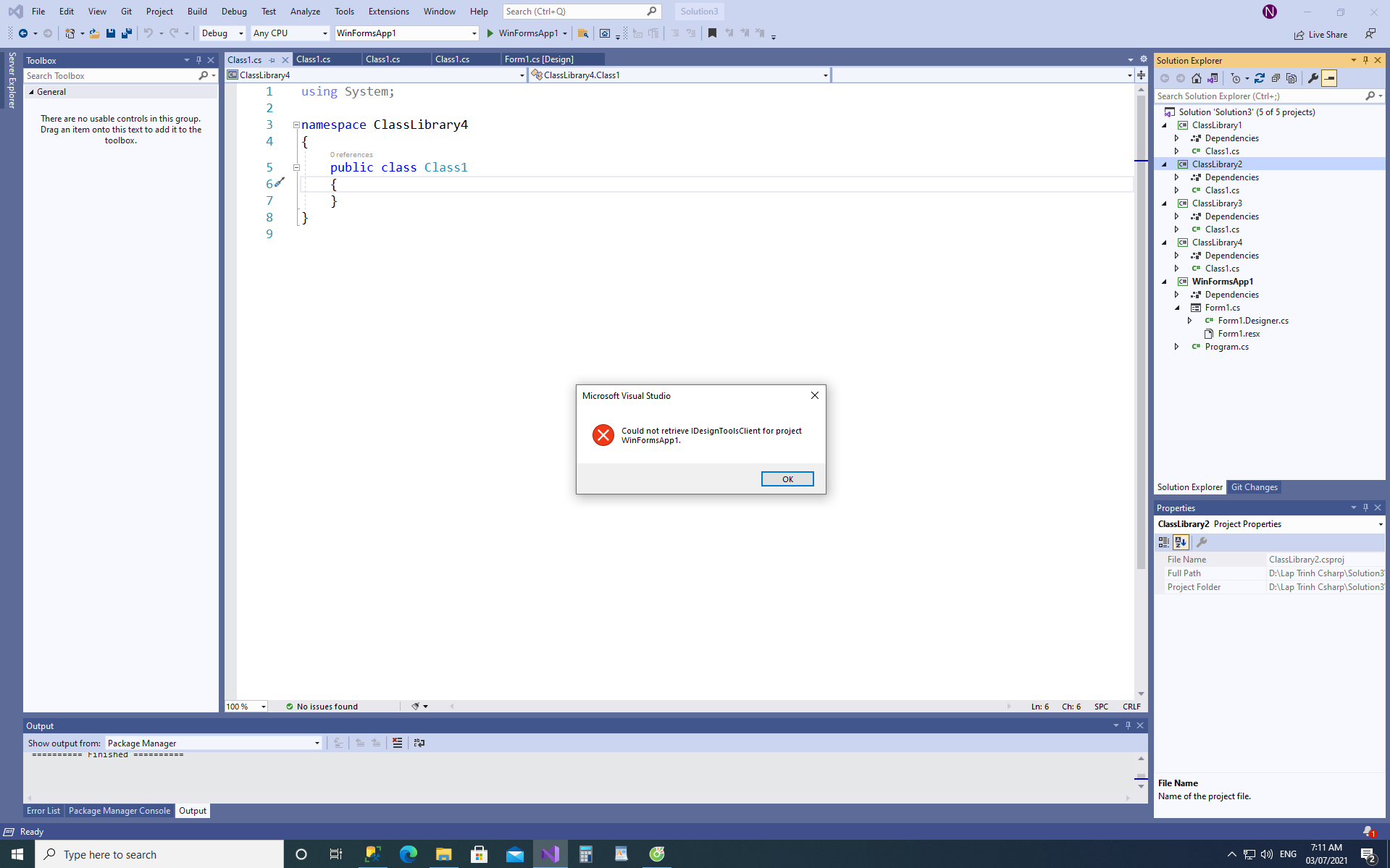Click the Live Share button
Viewport: 1390px width, 868px height.
[1321, 34]
